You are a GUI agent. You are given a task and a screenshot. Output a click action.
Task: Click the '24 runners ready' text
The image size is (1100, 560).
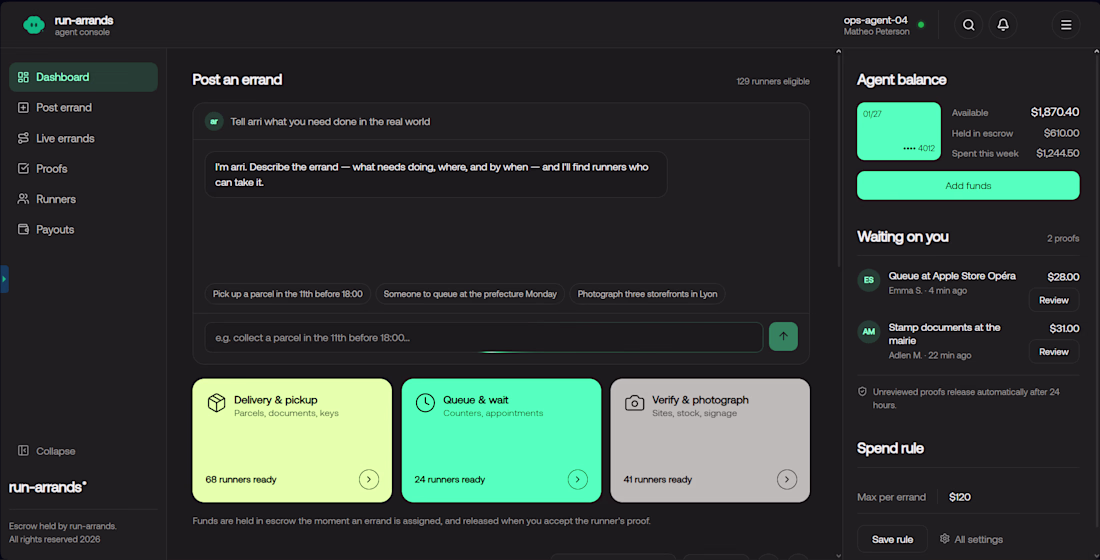coord(450,479)
